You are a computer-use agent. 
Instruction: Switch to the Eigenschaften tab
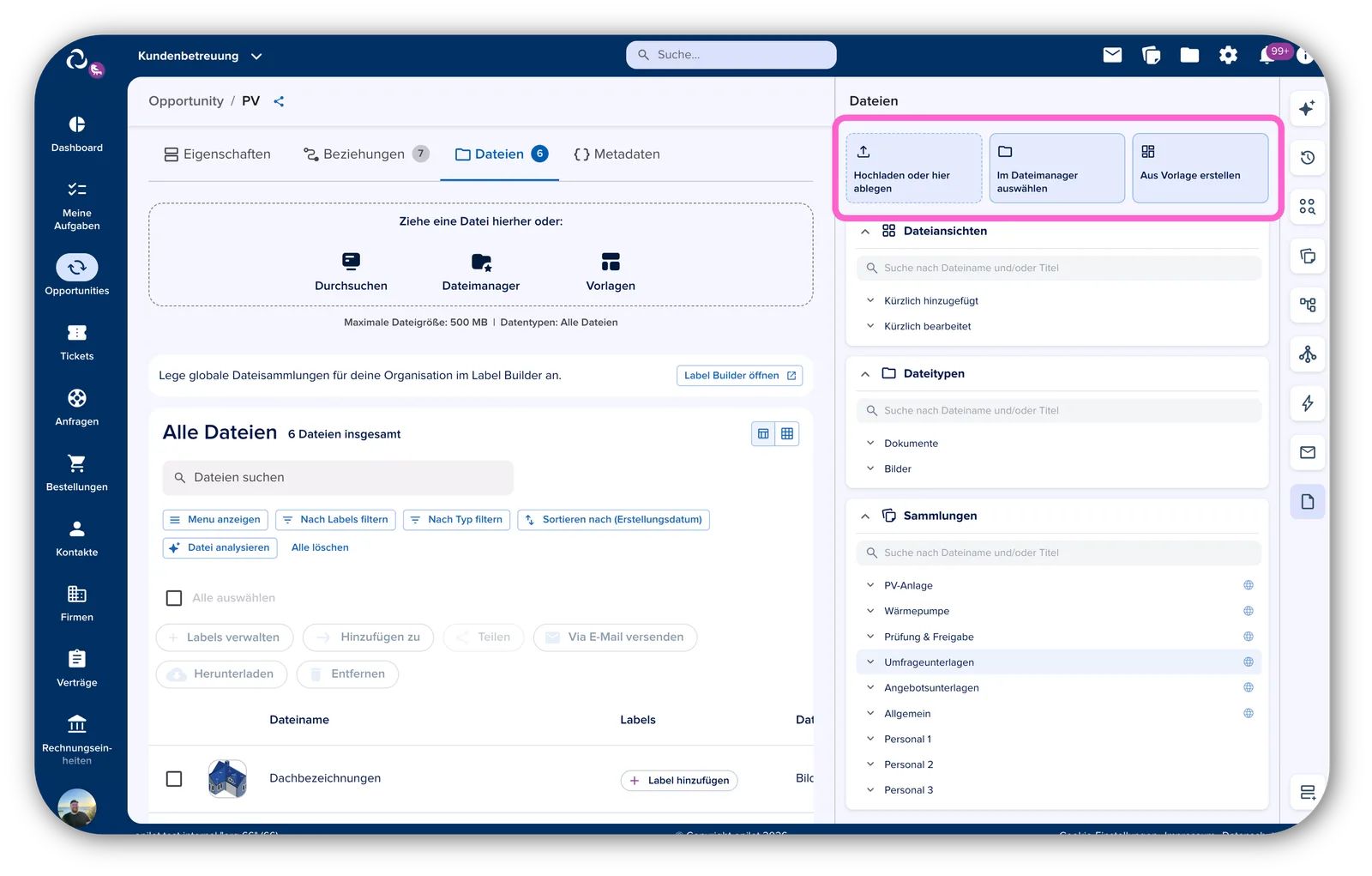[218, 154]
